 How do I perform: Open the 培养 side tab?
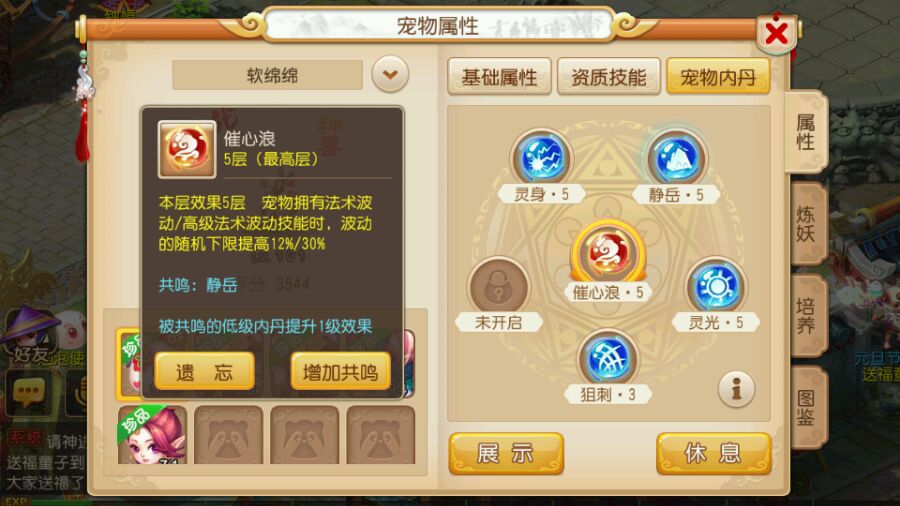click(x=807, y=316)
